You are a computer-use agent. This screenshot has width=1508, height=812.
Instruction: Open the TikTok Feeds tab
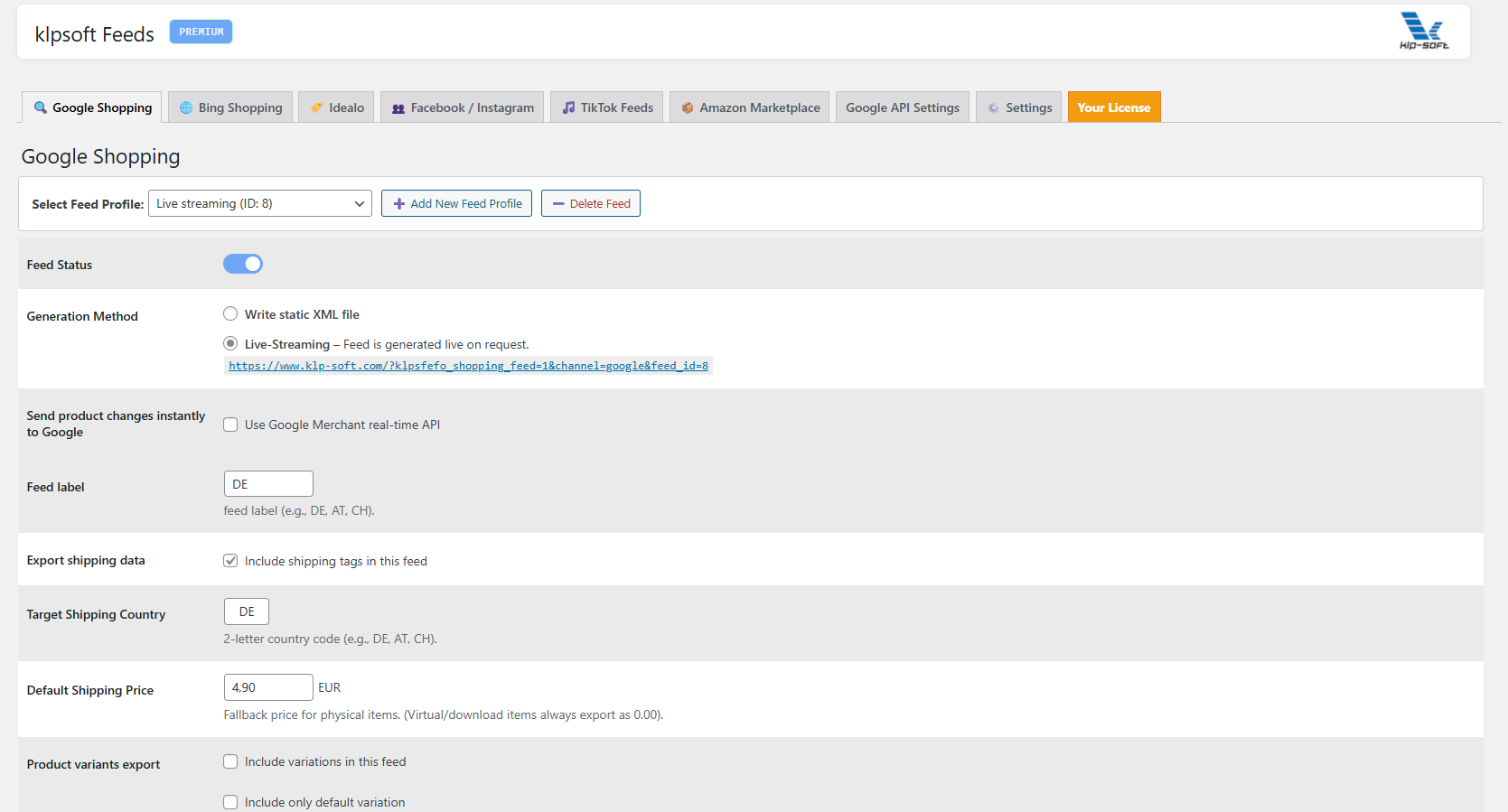click(x=607, y=107)
